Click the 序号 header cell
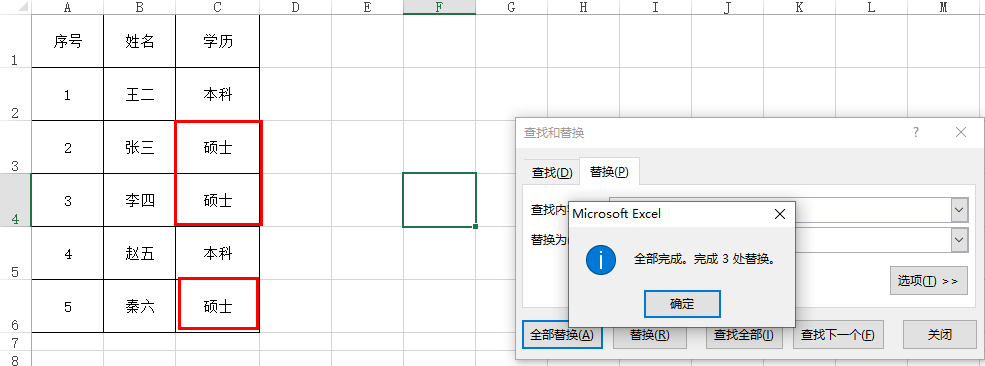The width and height of the screenshot is (985, 366). tap(67, 41)
